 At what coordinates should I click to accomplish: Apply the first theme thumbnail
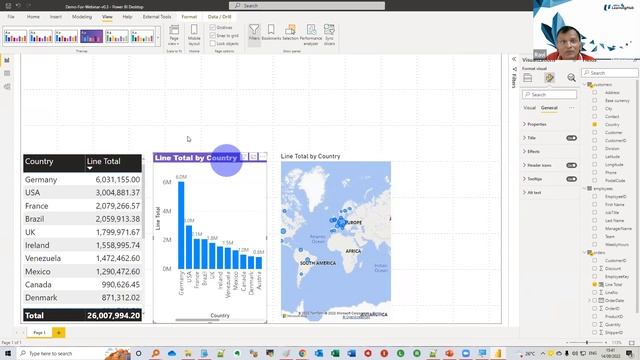tap(16, 37)
